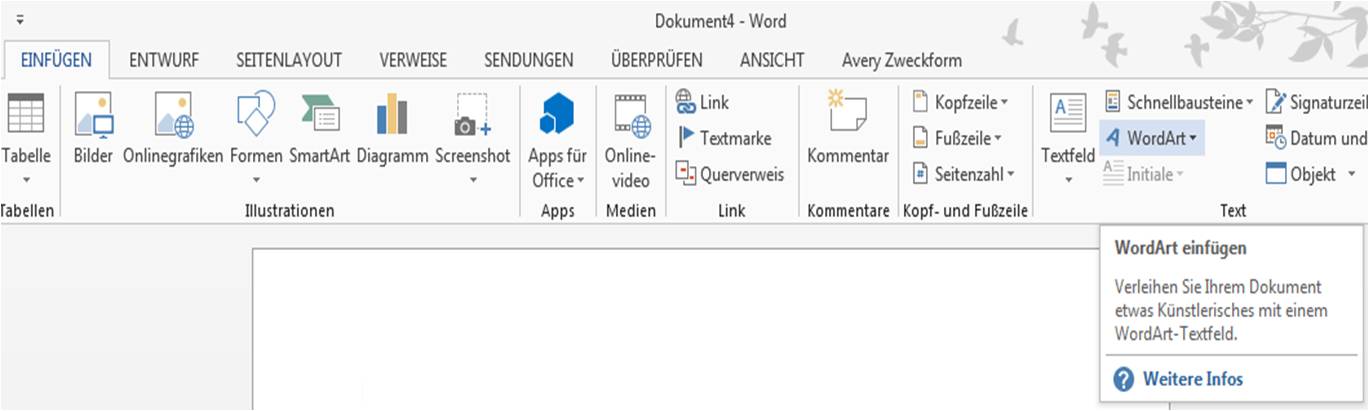The height and width of the screenshot is (411, 1369).
Task: Click the Schnellbausteine quick parts icon
Action: tap(1114, 102)
